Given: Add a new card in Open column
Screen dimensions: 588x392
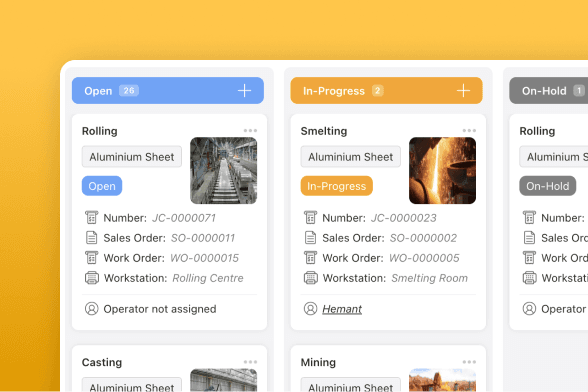Looking at the screenshot, I should pyautogui.click(x=244, y=90).
